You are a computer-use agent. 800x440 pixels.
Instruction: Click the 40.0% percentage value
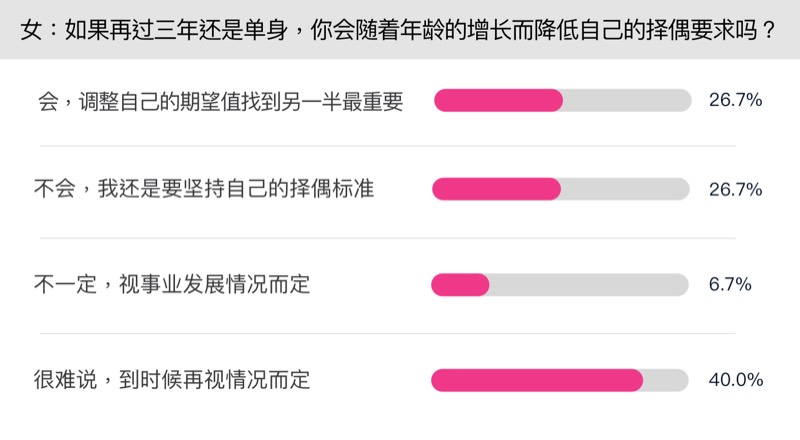[x=735, y=380]
